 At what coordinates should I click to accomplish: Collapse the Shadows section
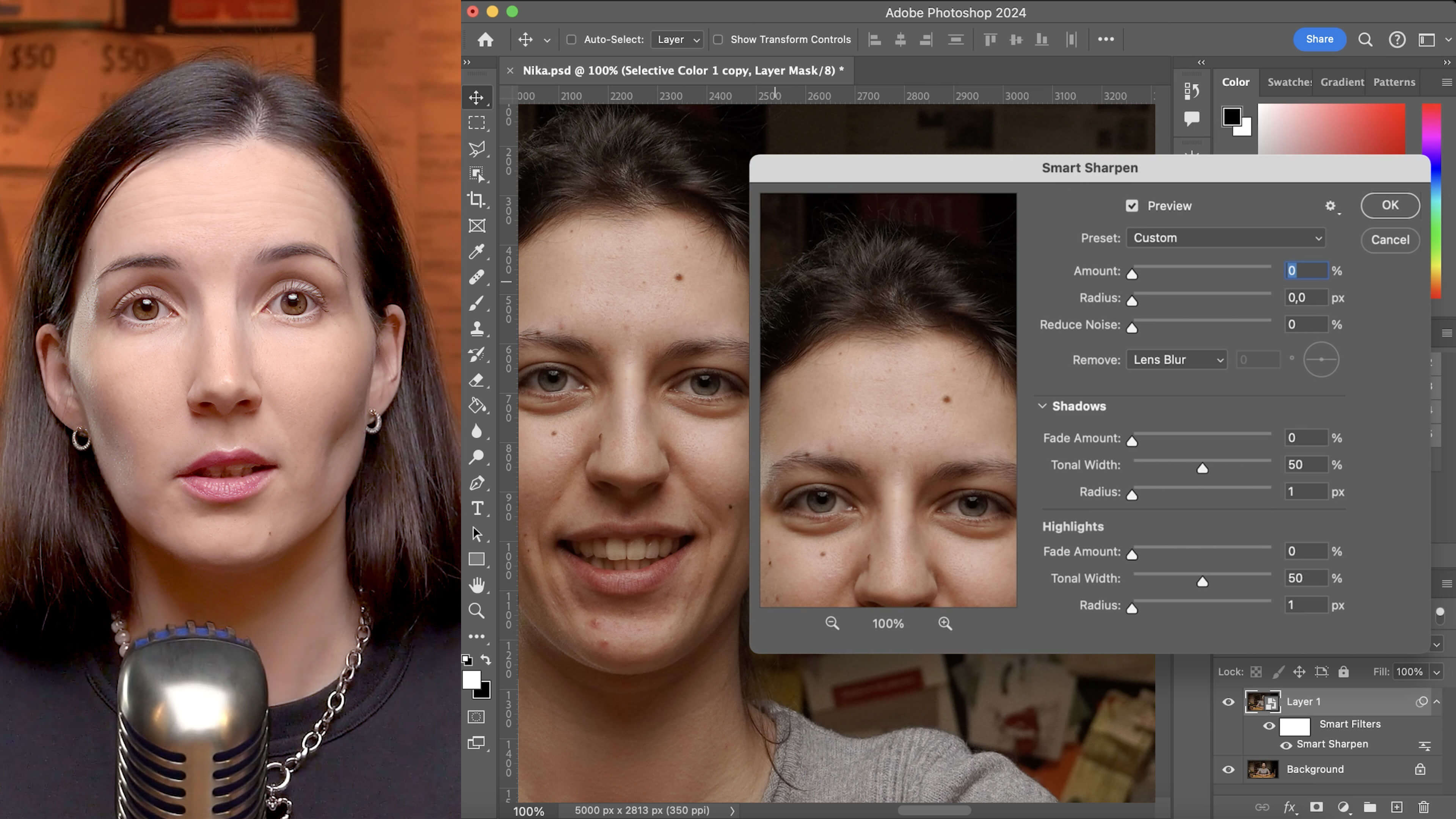(x=1042, y=406)
